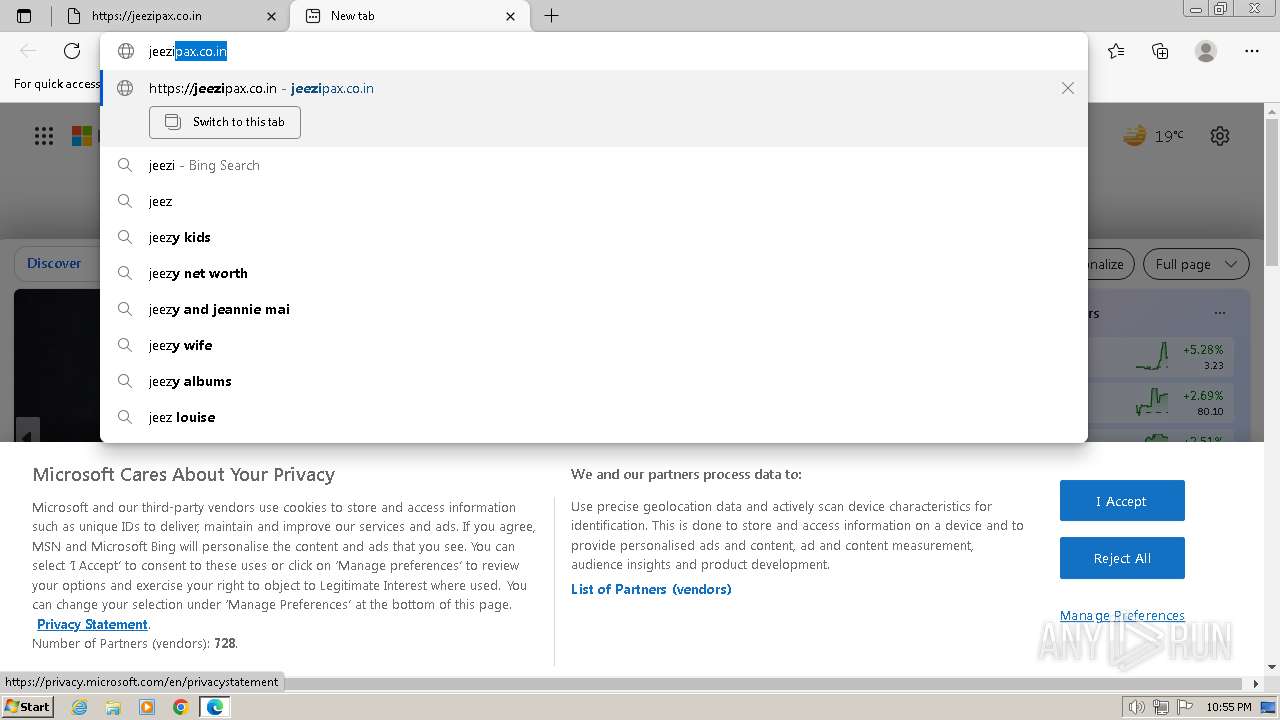
Task: Select the https://jeezipax.co.in suggestion
Action: (x=594, y=88)
